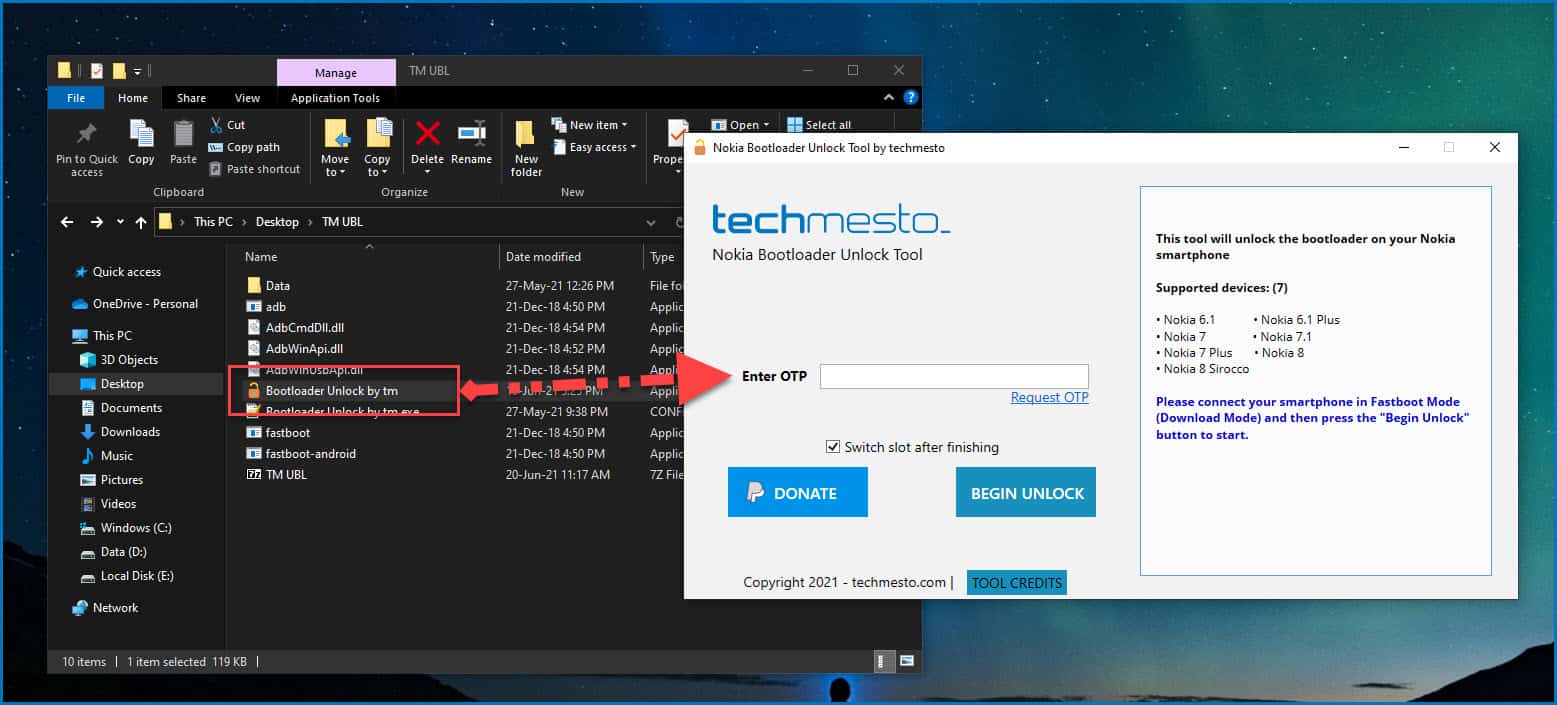Expand address bar history dropdown

click(x=651, y=222)
